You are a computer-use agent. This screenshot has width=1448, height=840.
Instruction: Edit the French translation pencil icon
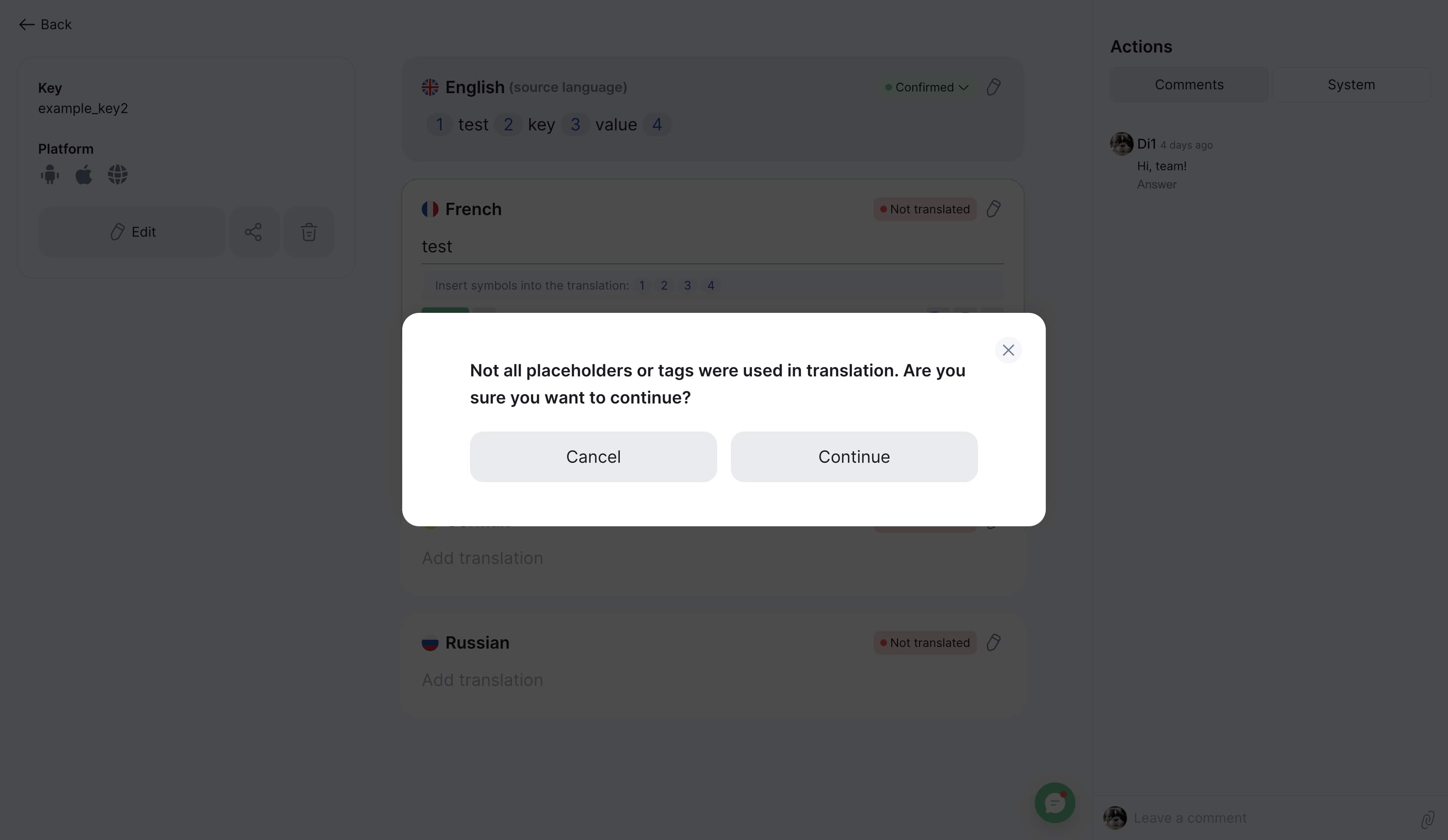pos(993,209)
